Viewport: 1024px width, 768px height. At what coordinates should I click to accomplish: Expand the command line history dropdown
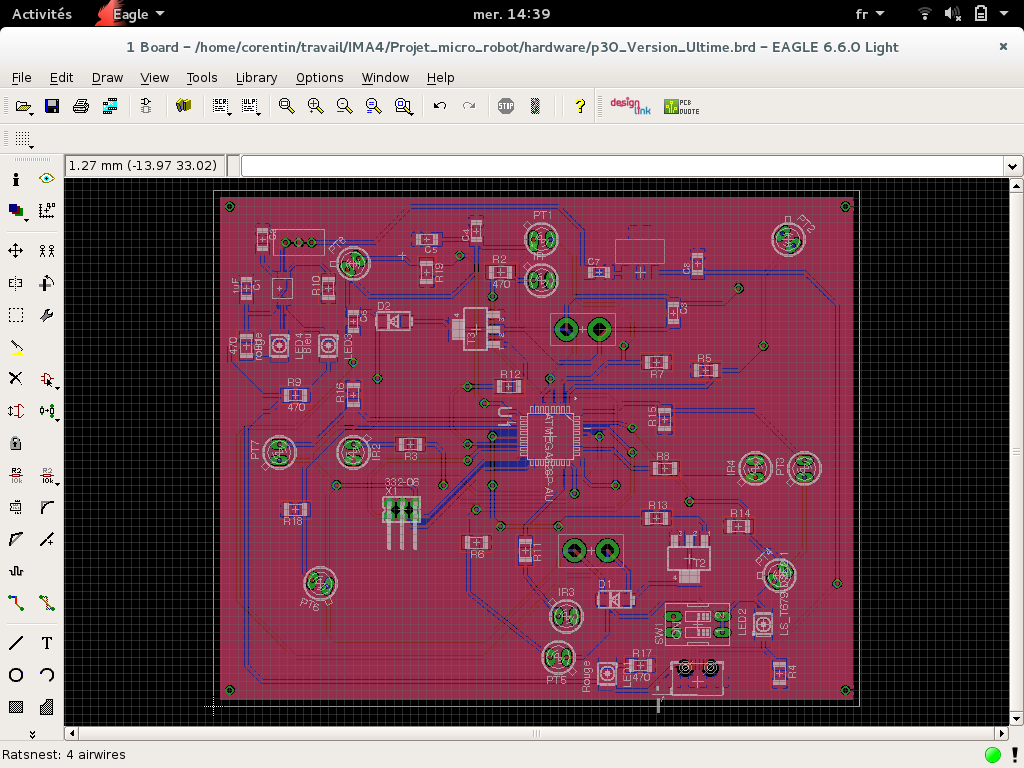tap(1013, 166)
